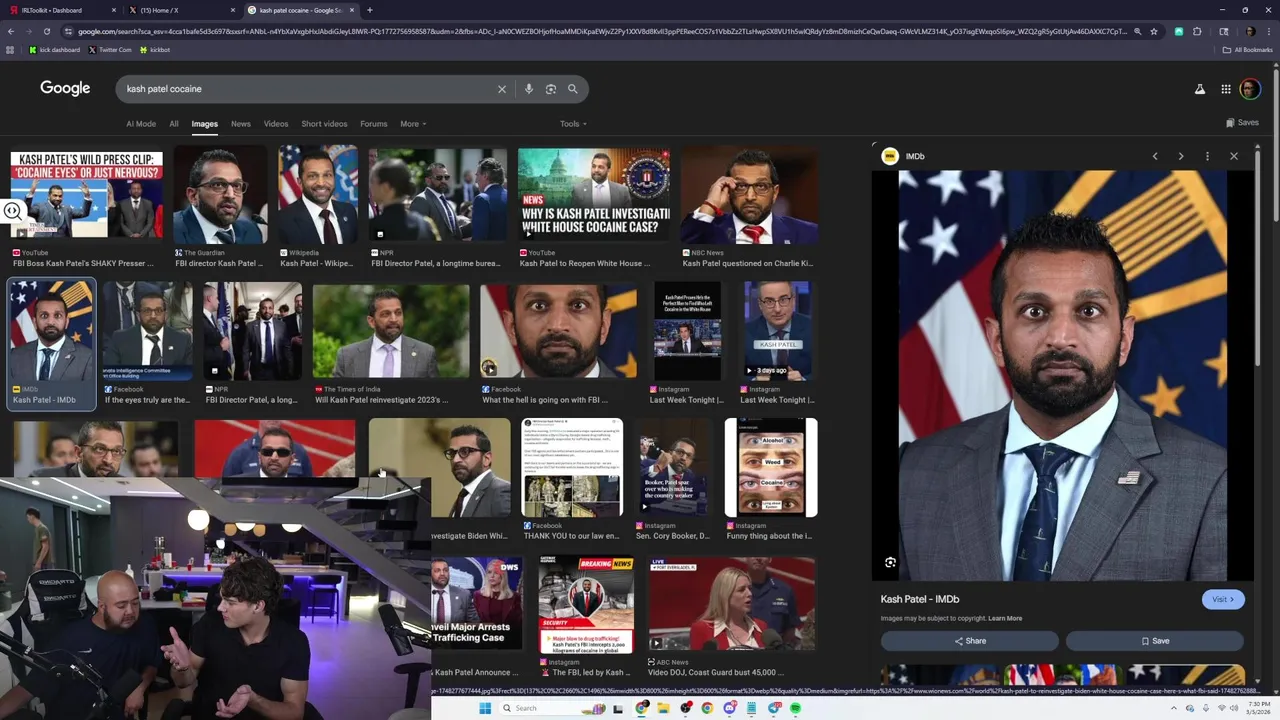Click the Visit button for IMDb
This screenshot has width=1280, height=720.
tap(1223, 599)
